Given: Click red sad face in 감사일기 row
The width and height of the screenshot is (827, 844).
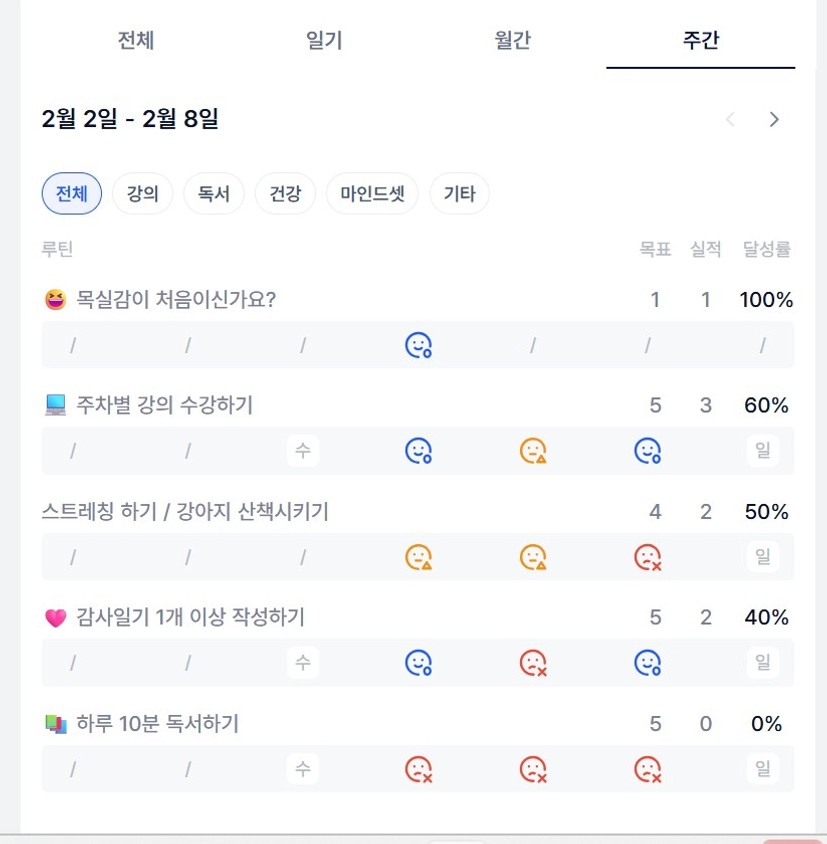Looking at the screenshot, I should coord(533,662).
